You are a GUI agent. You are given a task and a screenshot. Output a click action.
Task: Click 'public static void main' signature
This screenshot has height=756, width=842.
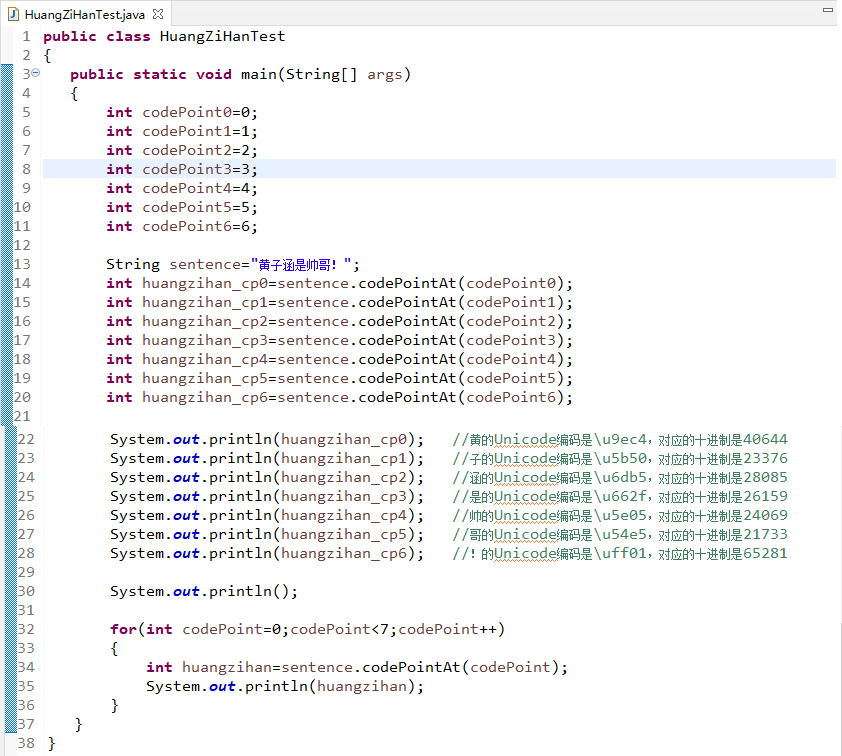coord(240,74)
